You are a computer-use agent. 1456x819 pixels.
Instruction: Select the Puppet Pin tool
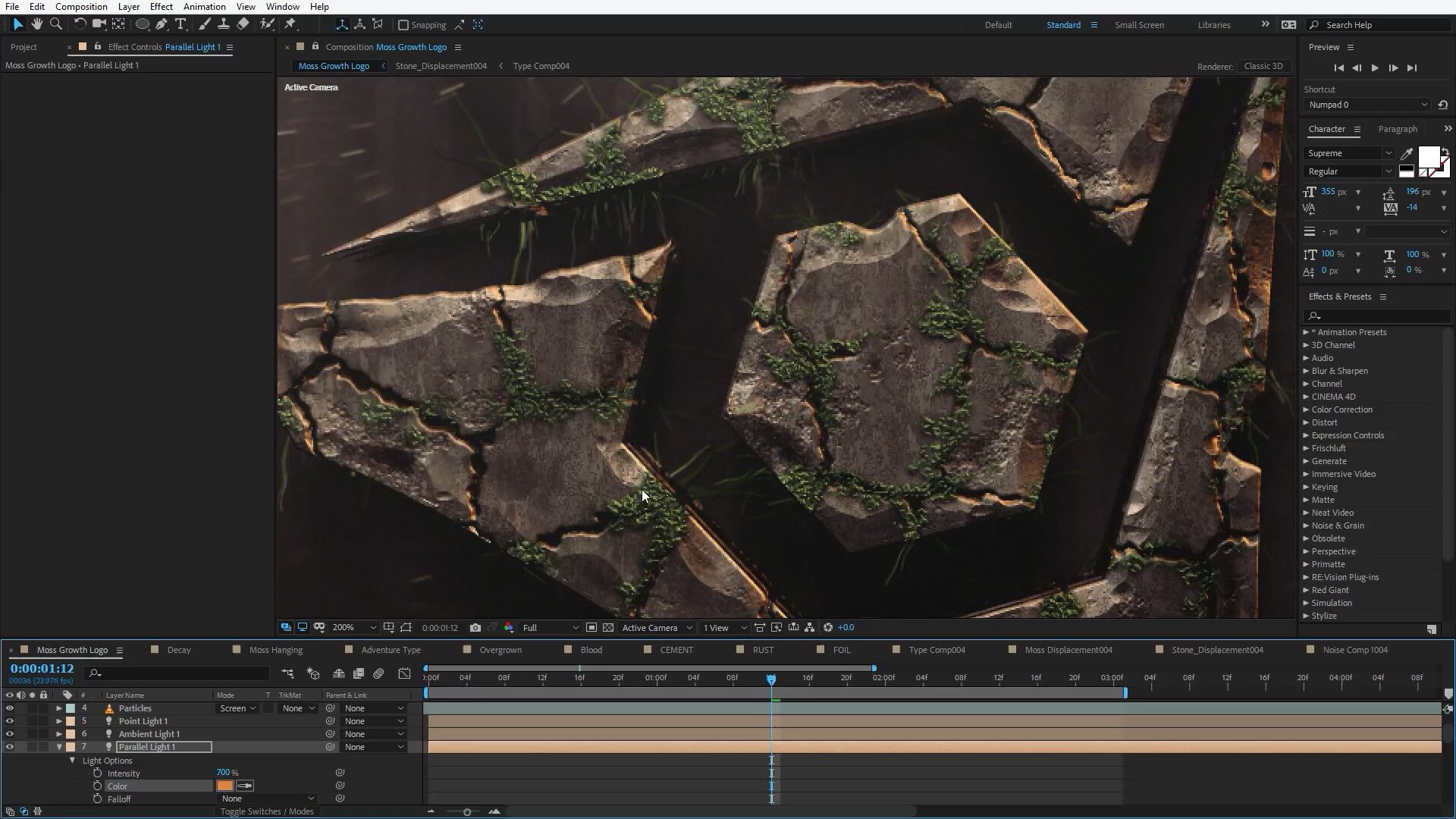(290, 24)
